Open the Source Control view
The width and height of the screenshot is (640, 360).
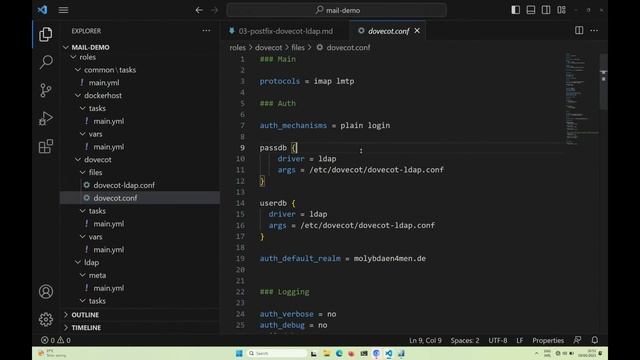click(x=46, y=90)
